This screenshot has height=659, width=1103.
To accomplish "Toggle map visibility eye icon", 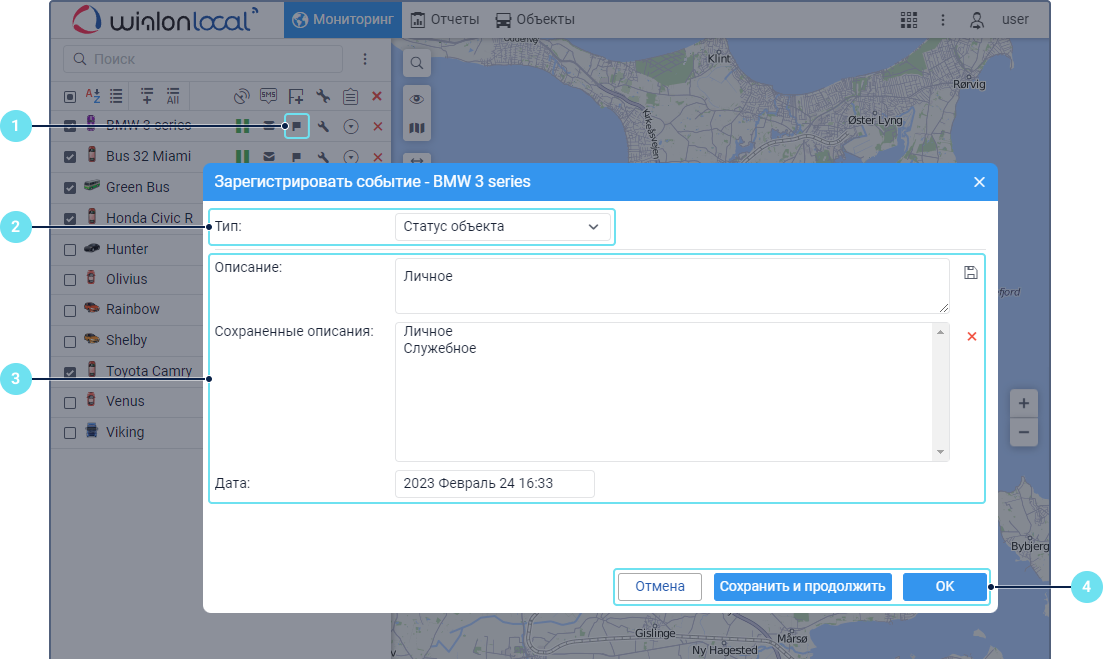I will (416, 99).
